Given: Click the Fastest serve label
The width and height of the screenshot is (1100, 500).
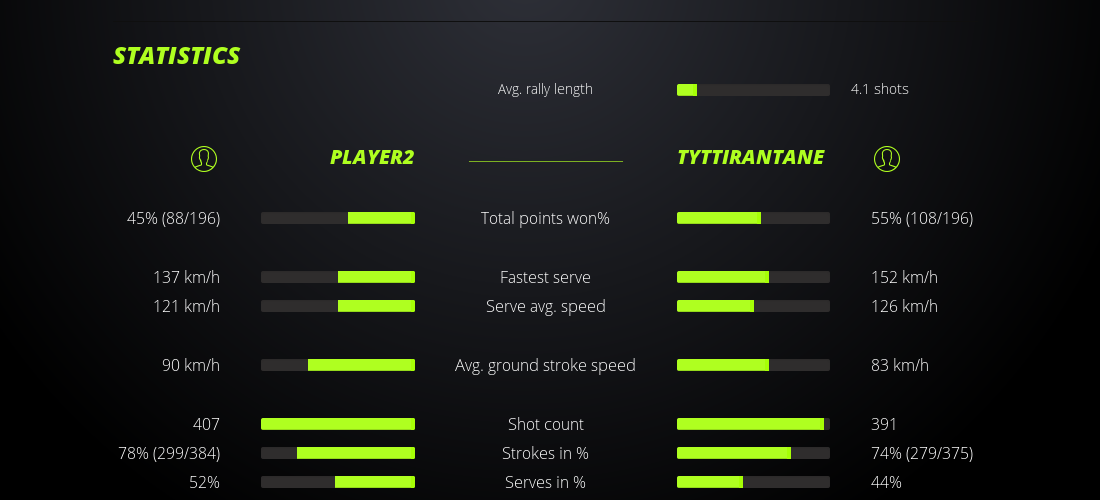Looking at the screenshot, I should pyautogui.click(x=545, y=277).
